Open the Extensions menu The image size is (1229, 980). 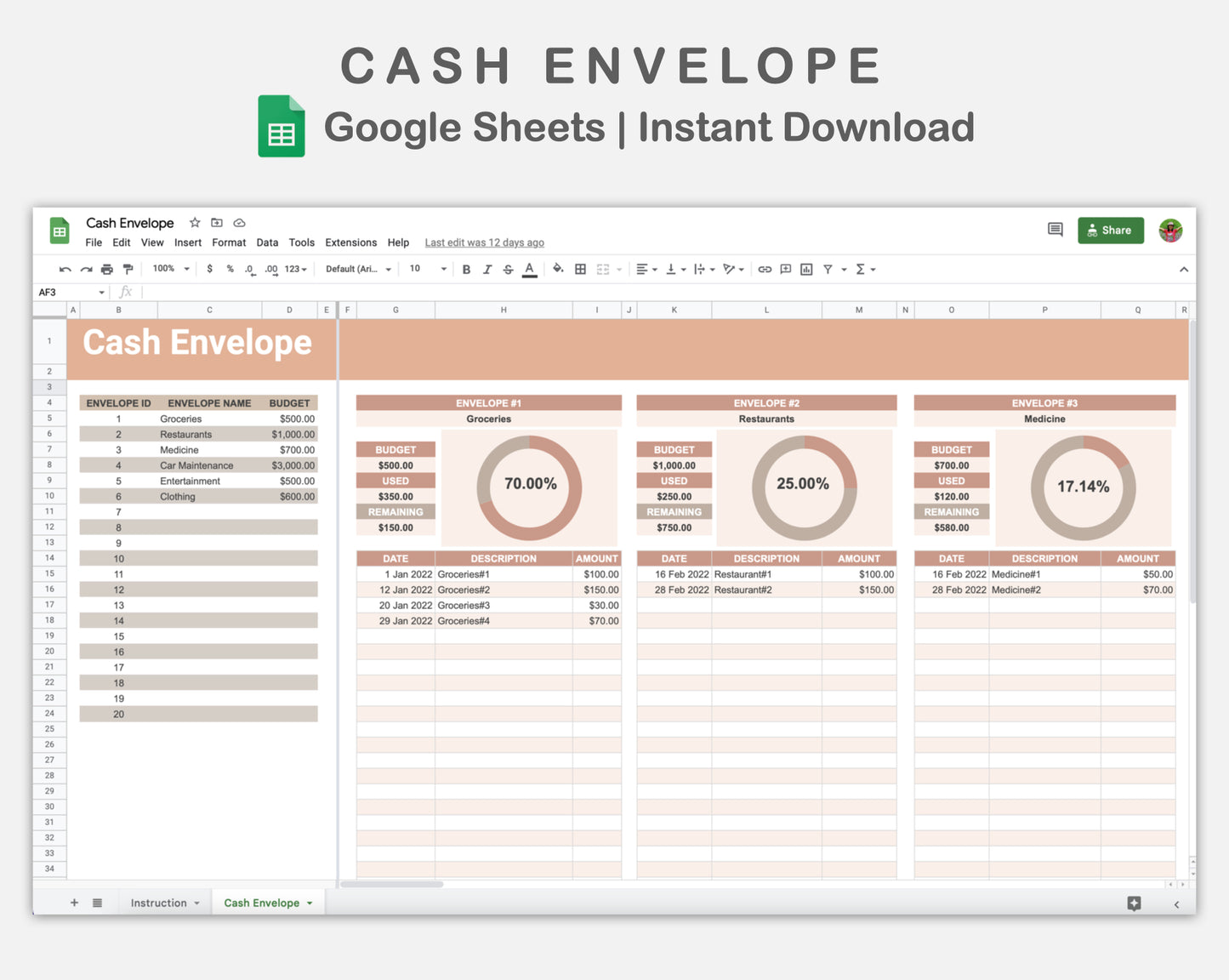(x=350, y=242)
